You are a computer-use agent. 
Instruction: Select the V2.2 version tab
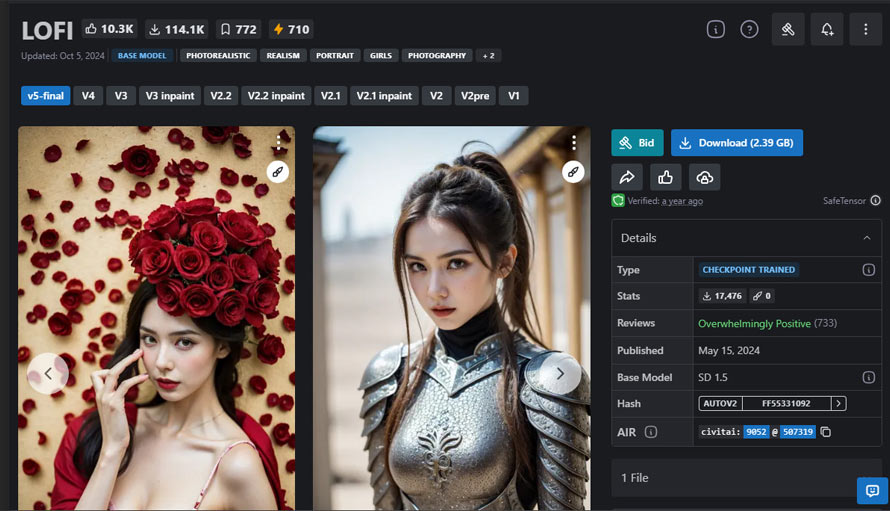pos(221,96)
